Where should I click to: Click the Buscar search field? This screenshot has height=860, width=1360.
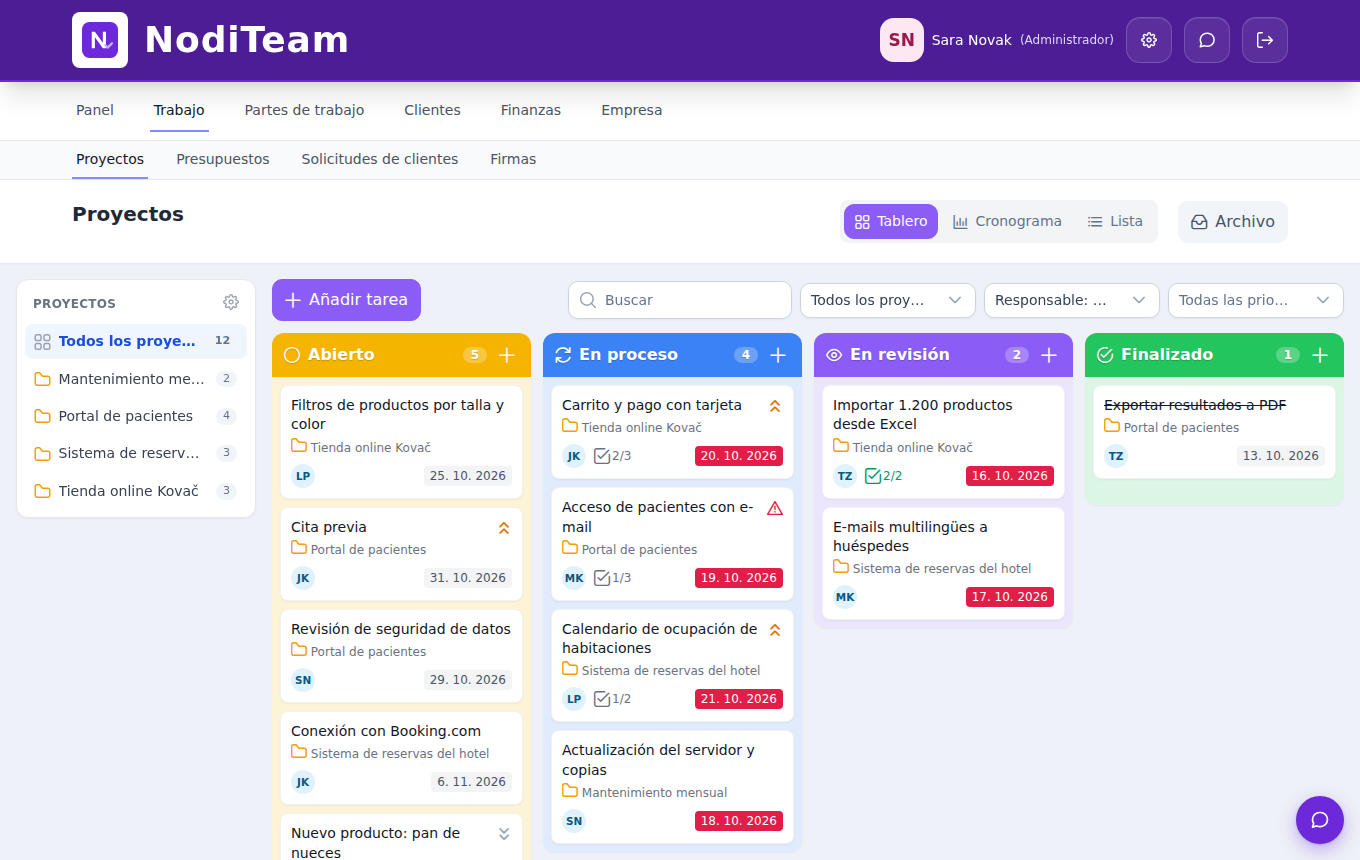[x=680, y=300]
